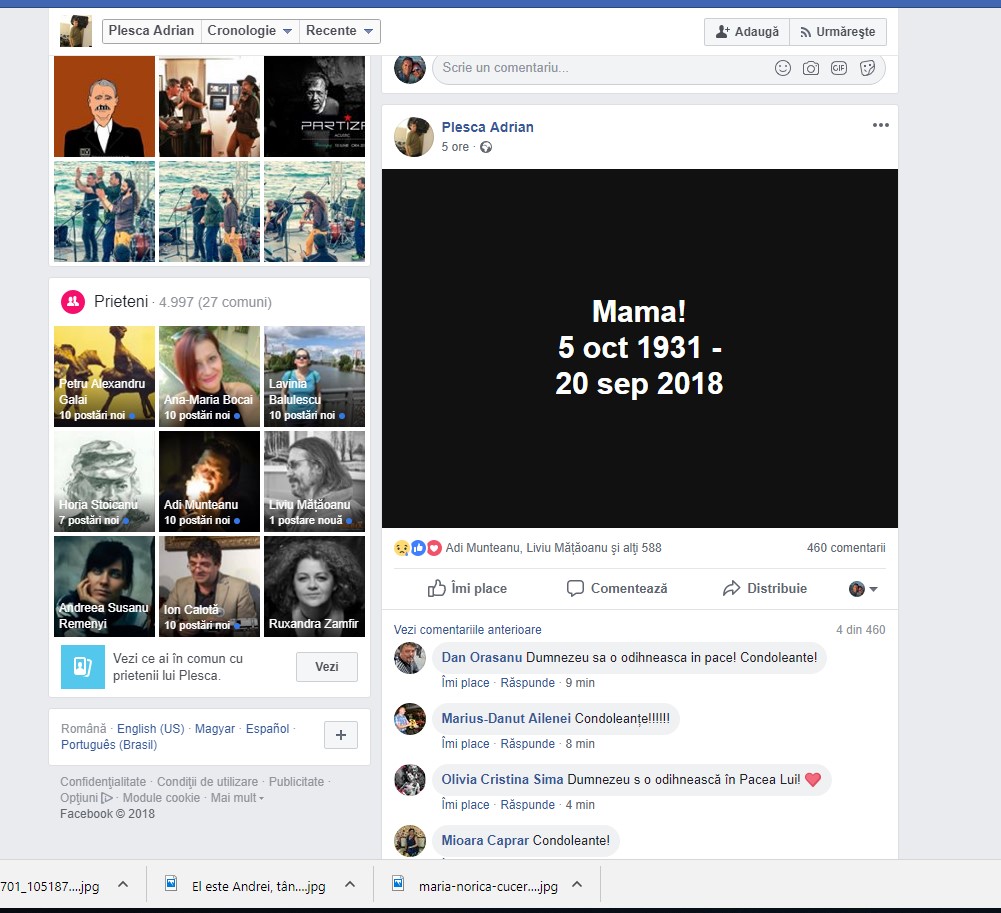Click the sticker icon in comment box
The width and height of the screenshot is (1001, 913).
867,68
